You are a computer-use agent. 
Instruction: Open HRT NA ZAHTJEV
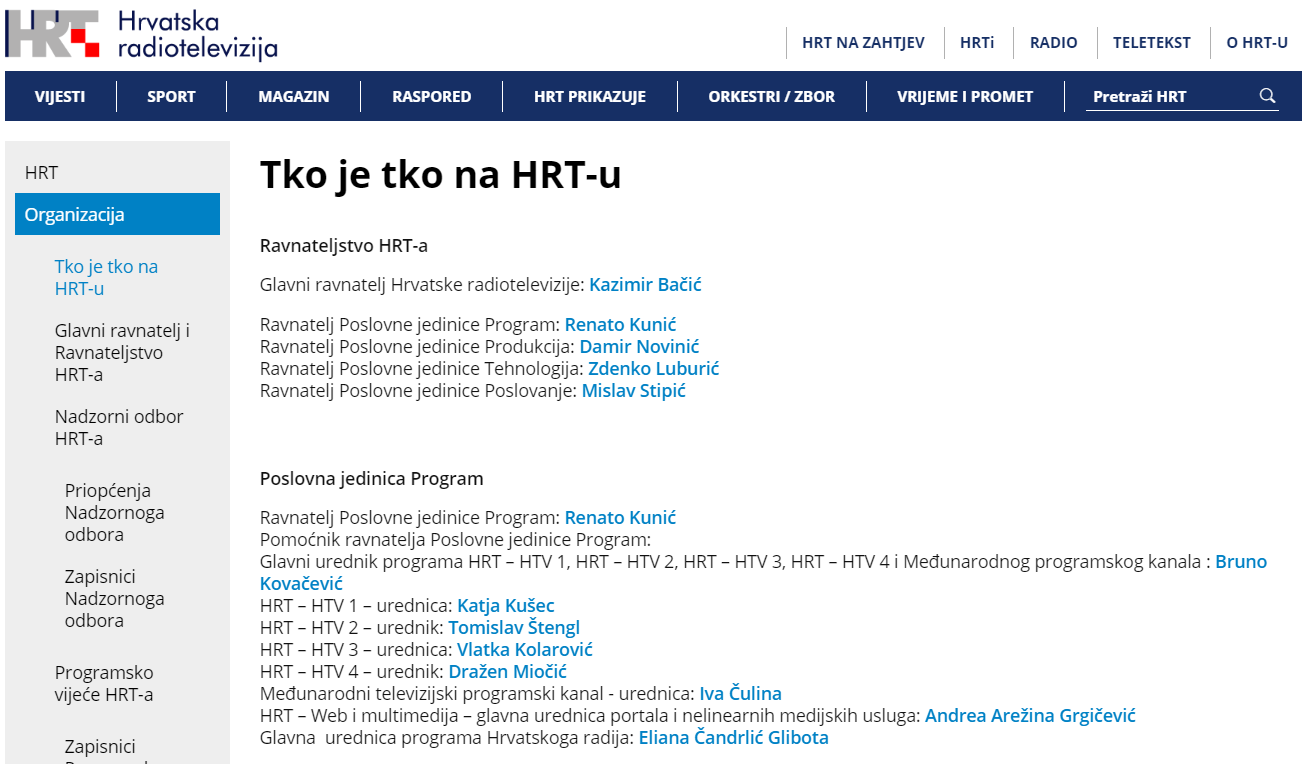864,42
